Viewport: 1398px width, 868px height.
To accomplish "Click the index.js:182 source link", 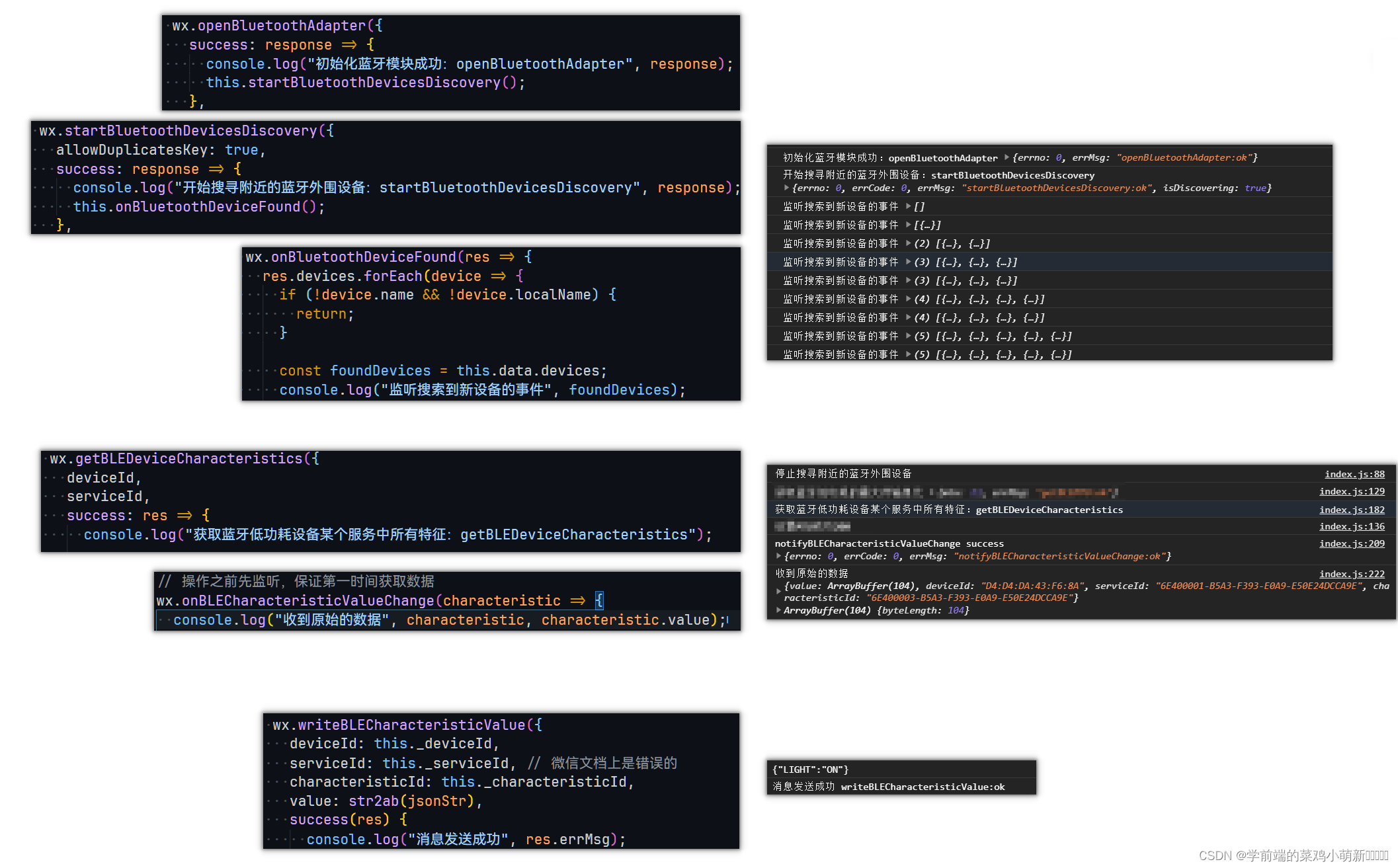I will click(1352, 510).
